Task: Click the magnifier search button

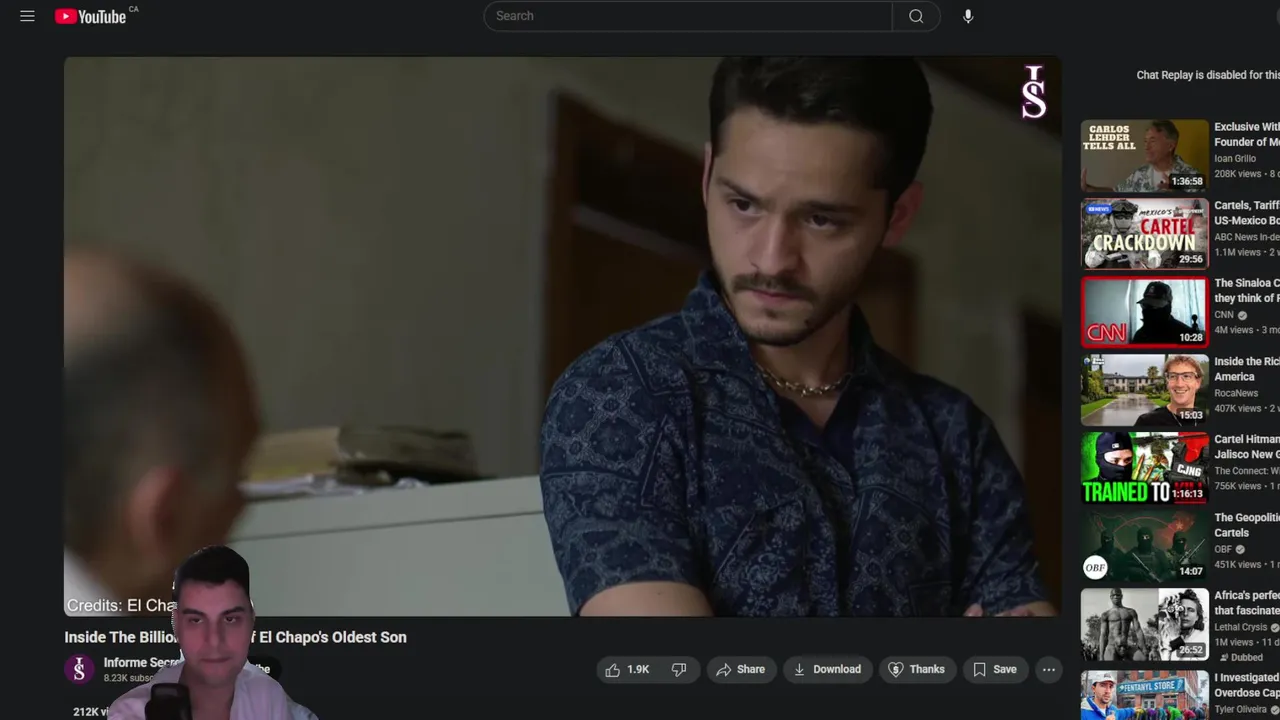Action: pos(916,16)
